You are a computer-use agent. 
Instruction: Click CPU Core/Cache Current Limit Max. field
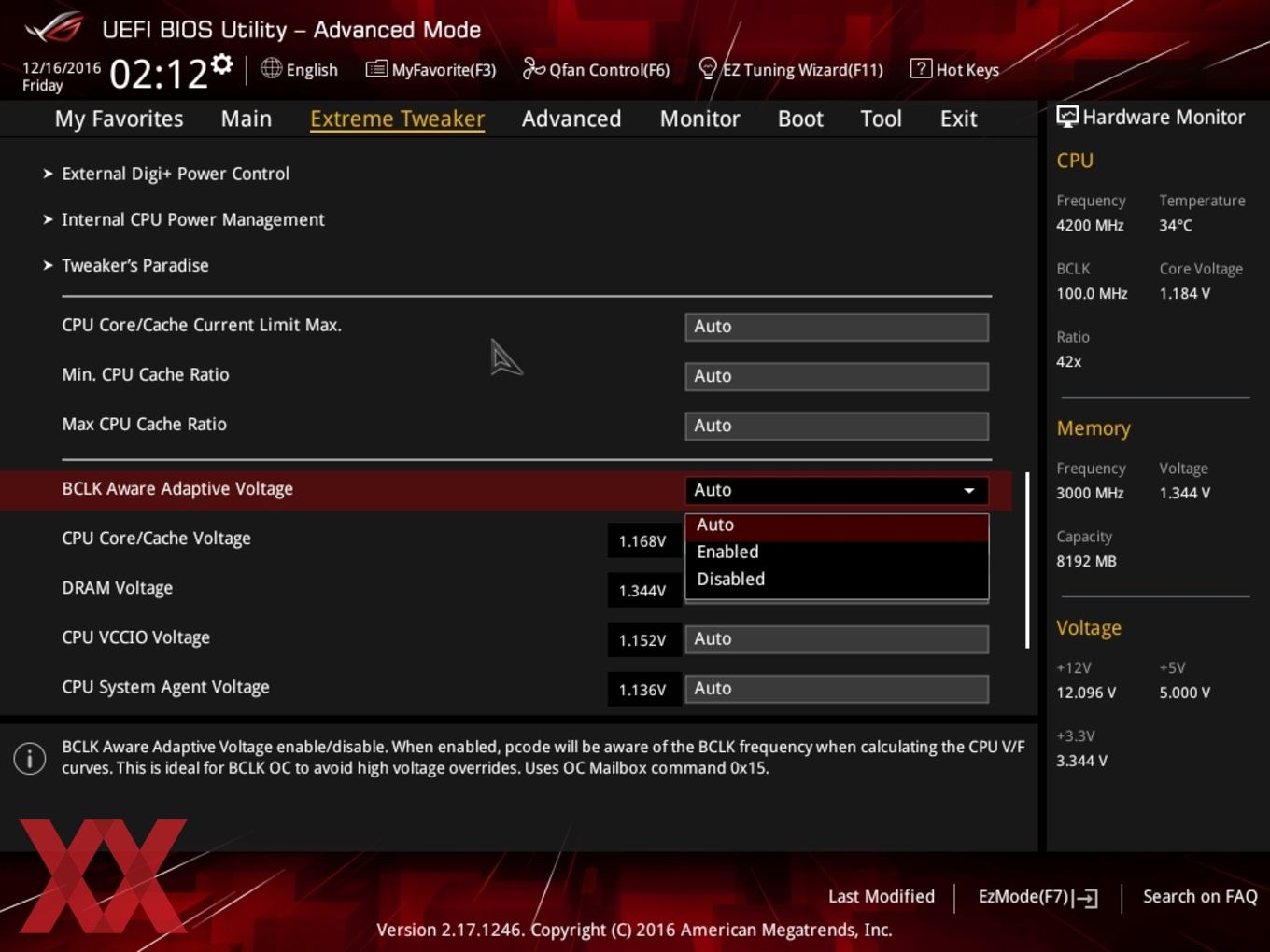click(x=837, y=327)
